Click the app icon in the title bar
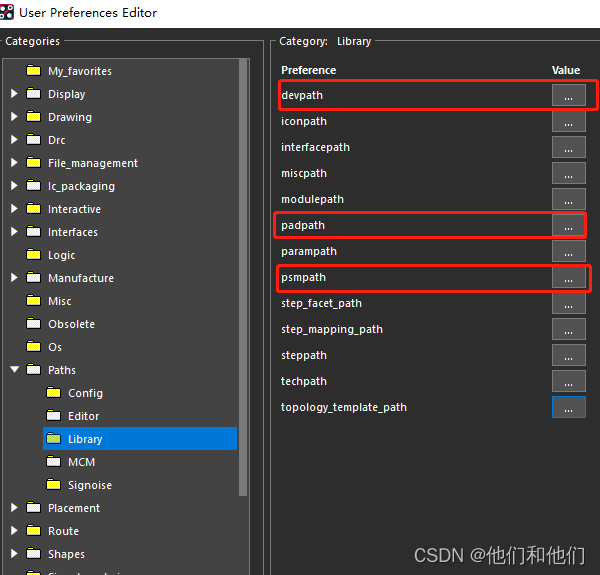This screenshot has height=575, width=600. (x=8, y=13)
